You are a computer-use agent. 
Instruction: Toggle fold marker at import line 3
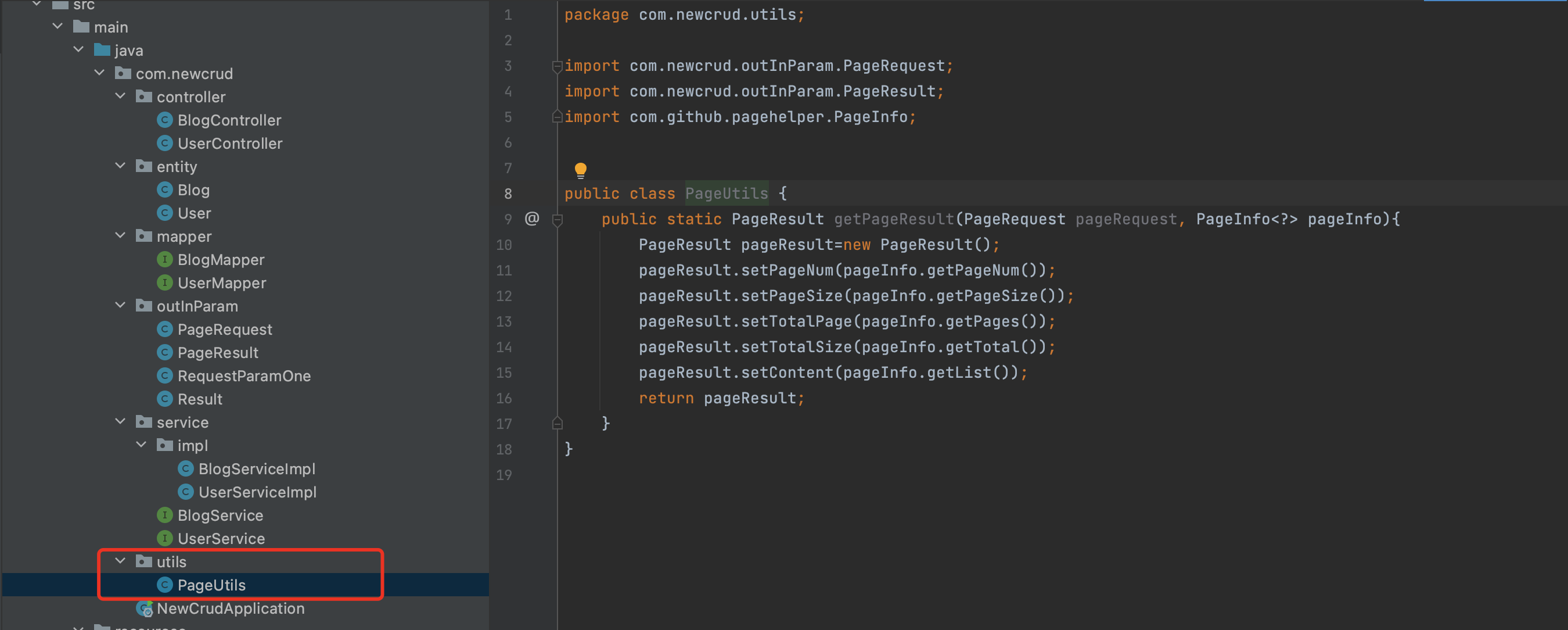coord(557,66)
